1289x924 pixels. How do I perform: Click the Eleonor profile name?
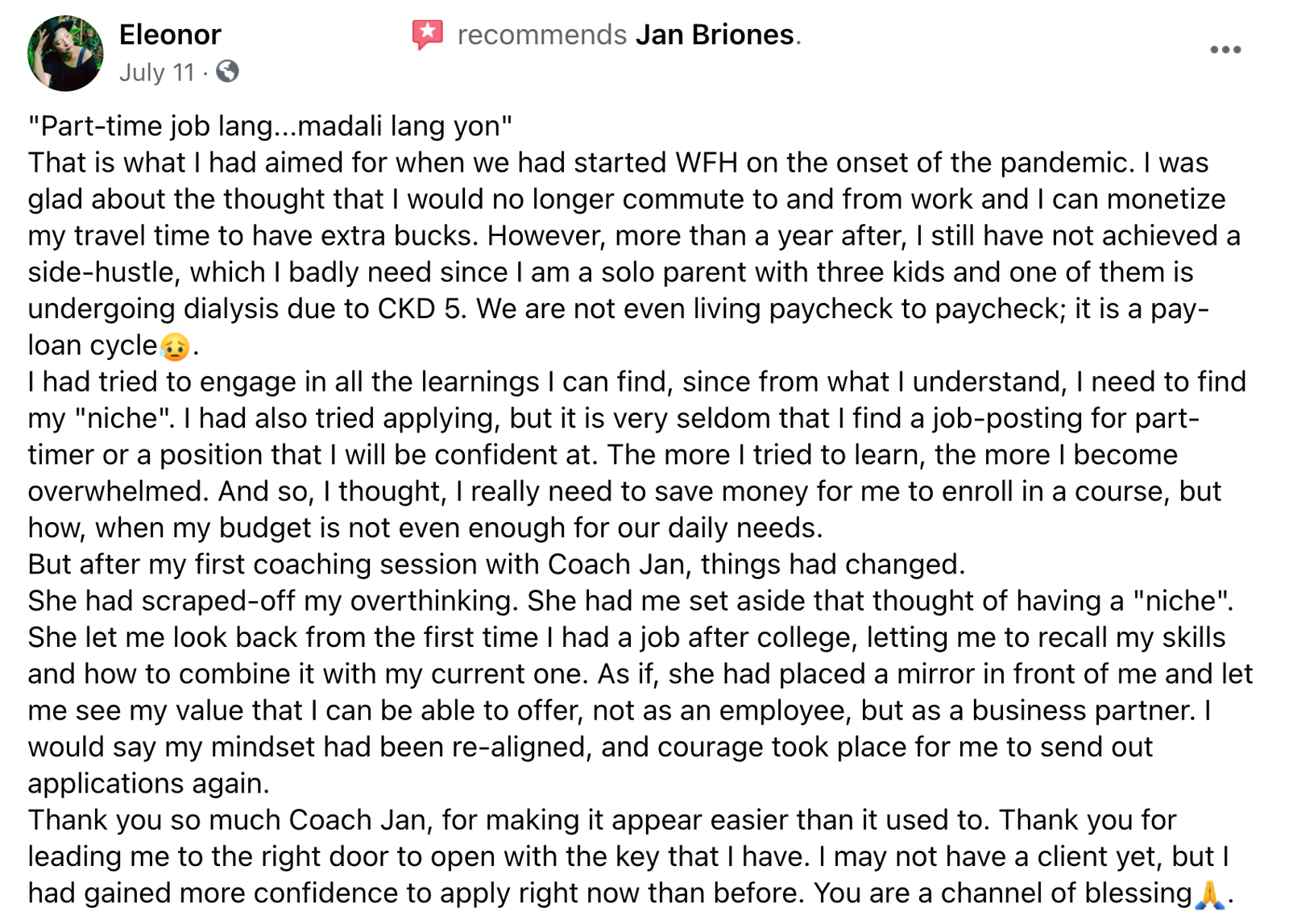[x=170, y=35]
